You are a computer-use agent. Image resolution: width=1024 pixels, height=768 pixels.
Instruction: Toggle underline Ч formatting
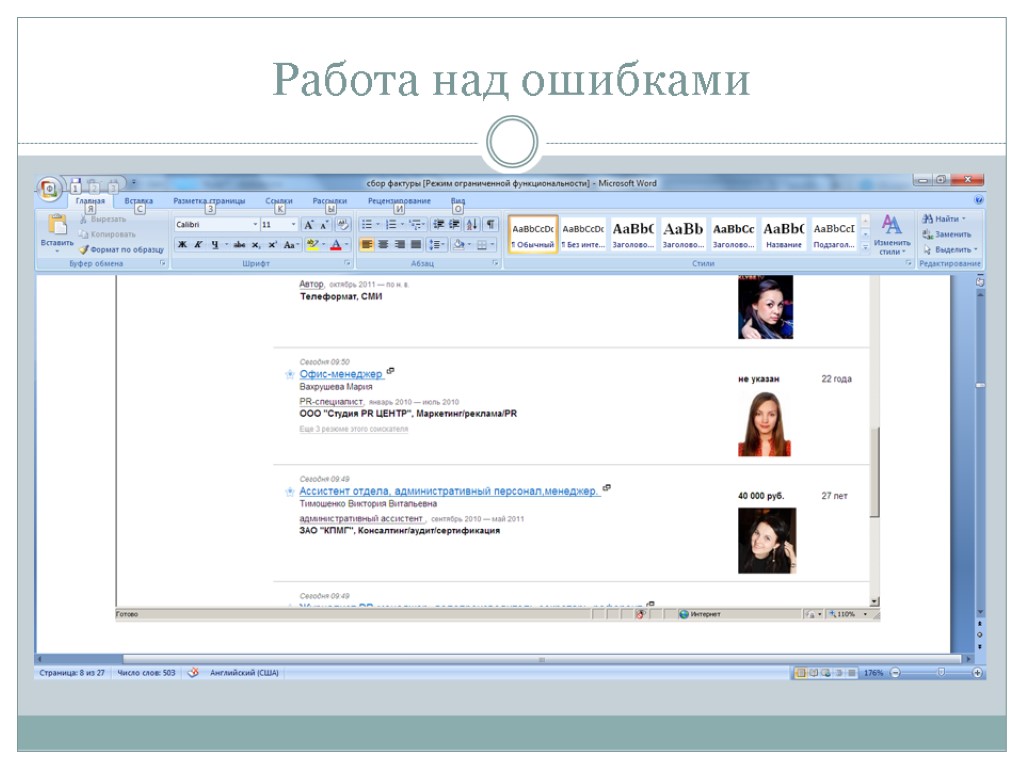coord(214,245)
